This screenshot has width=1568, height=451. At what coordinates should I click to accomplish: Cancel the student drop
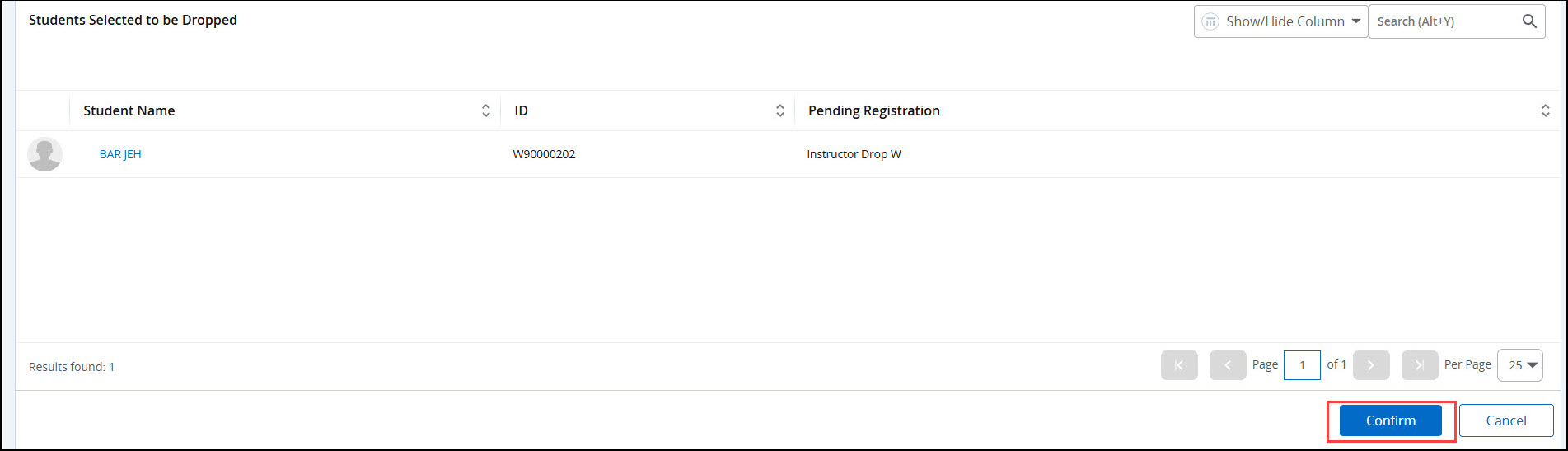1505,420
